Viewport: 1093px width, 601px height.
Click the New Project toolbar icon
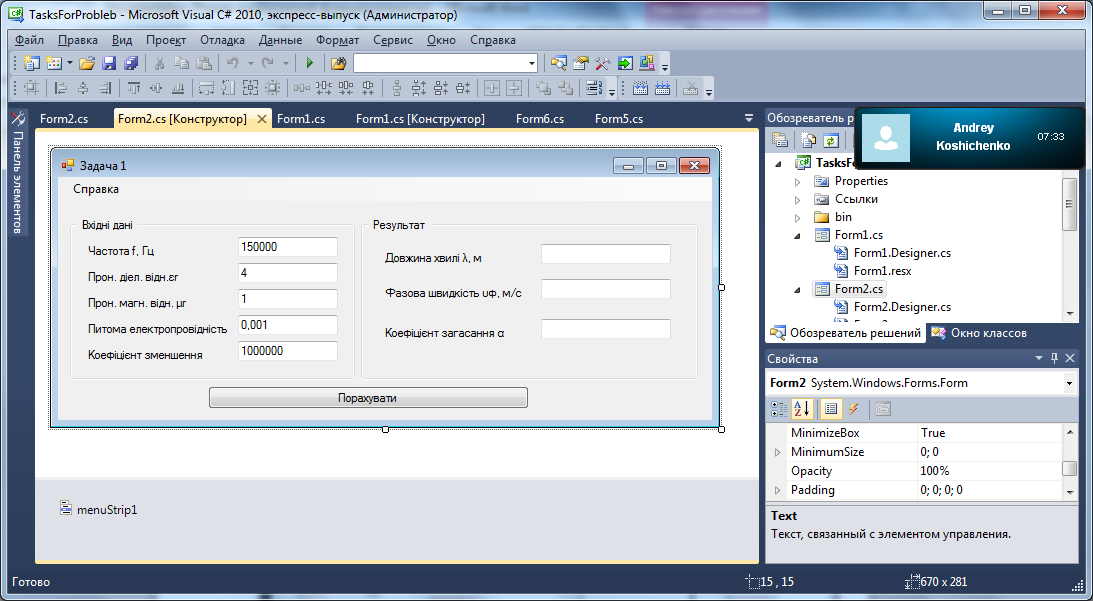click(31, 63)
